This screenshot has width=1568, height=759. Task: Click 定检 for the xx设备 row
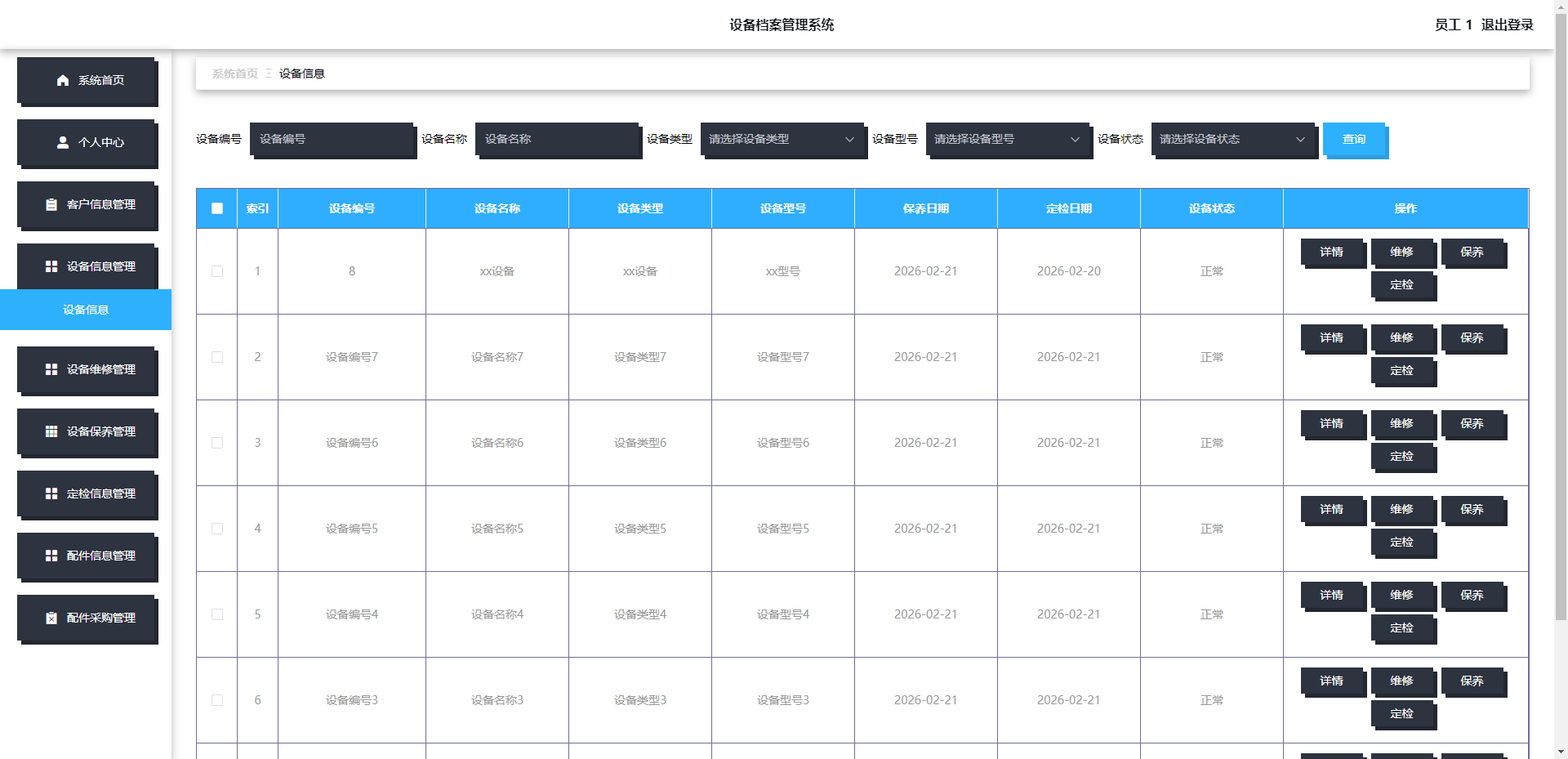coord(1402,284)
